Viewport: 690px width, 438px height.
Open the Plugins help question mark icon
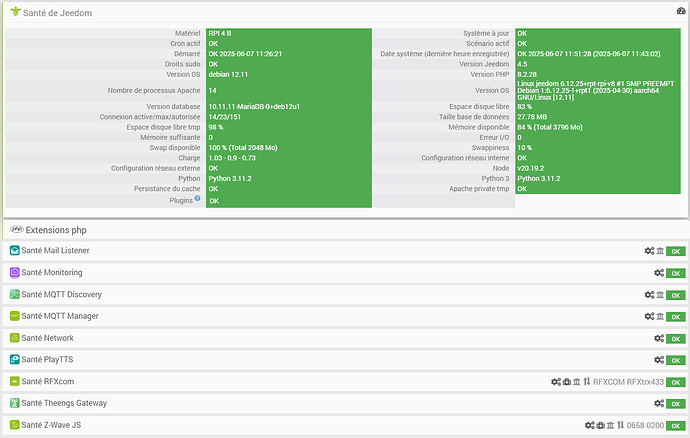coord(198,198)
